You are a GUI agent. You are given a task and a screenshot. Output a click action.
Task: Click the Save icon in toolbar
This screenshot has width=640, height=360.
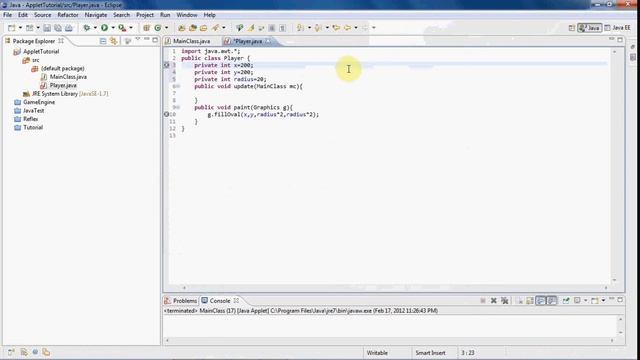[x=47, y=28]
